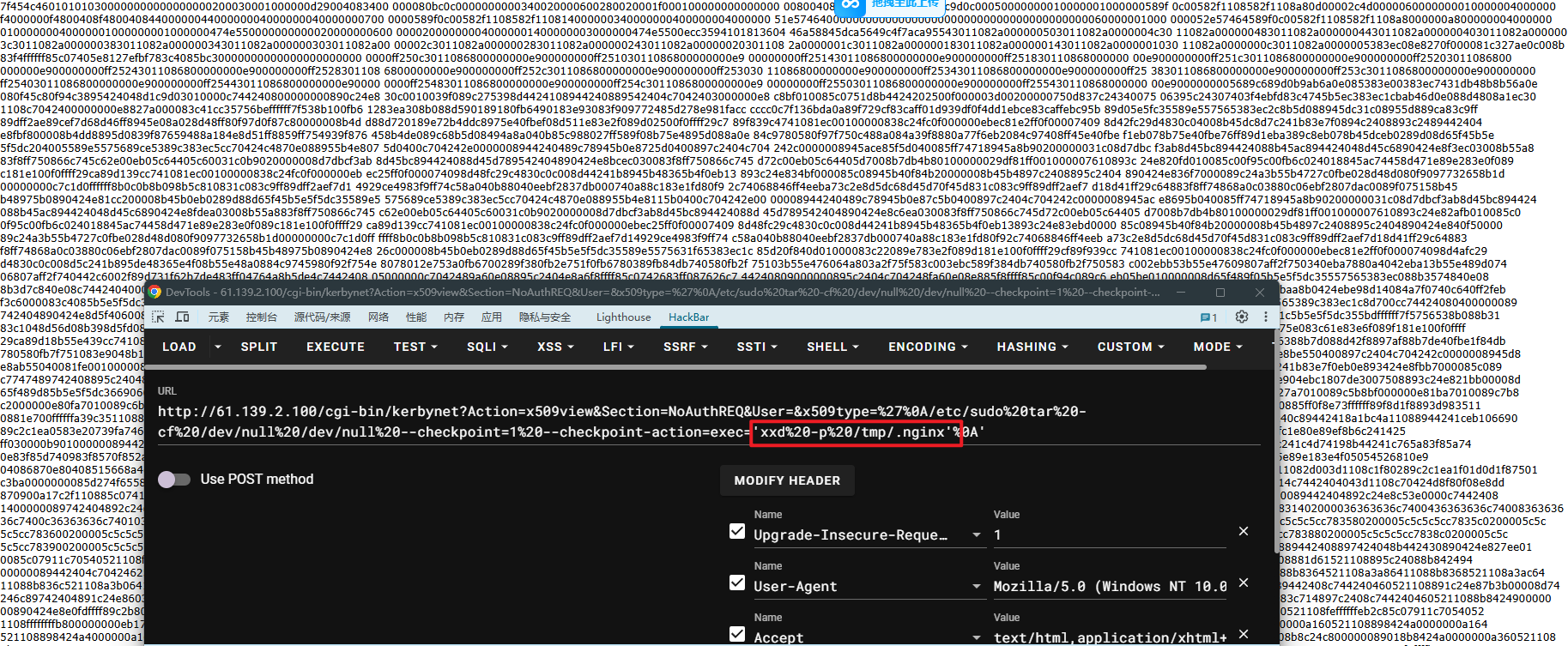Switch to the Lighthouse tab

tap(623, 317)
